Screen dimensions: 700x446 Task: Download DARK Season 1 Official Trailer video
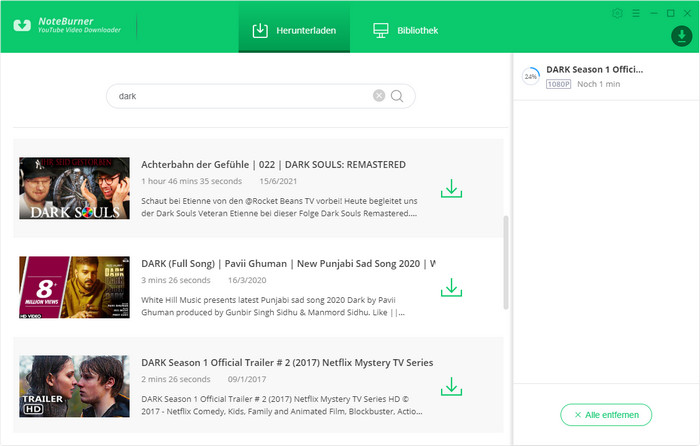pos(451,387)
